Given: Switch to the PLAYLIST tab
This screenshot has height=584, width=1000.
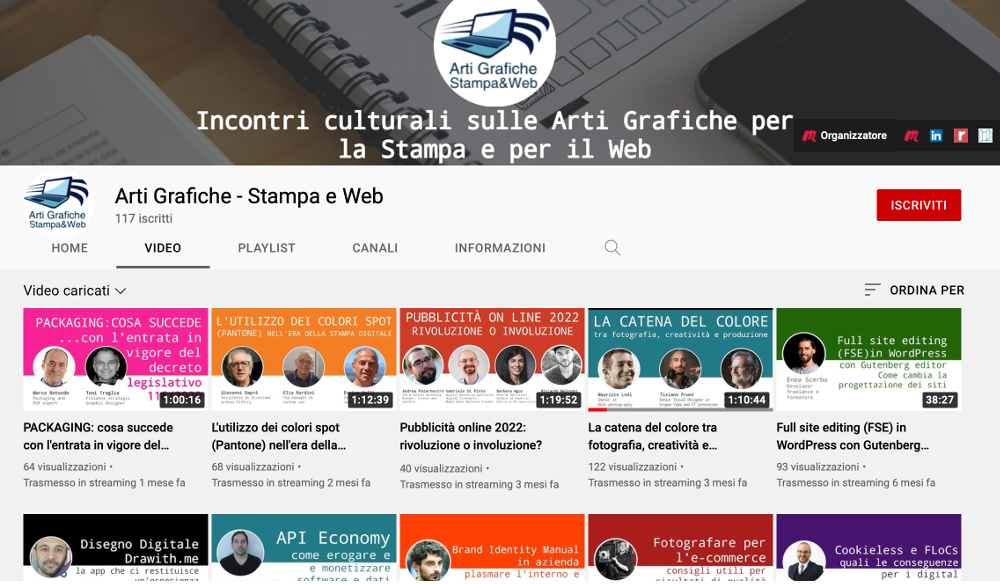Looking at the screenshot, I should (267, 248).
